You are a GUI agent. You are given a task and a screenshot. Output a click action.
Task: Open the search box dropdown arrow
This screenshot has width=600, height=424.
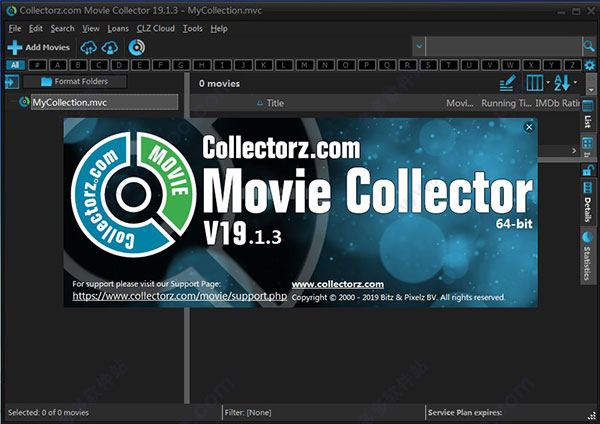point(419,47)
